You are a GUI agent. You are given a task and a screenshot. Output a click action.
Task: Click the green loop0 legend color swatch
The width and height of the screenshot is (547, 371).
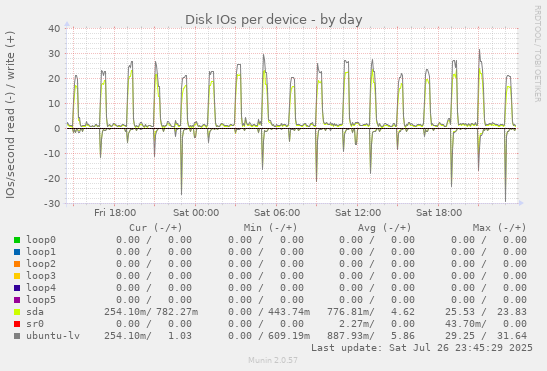point(17,240)
